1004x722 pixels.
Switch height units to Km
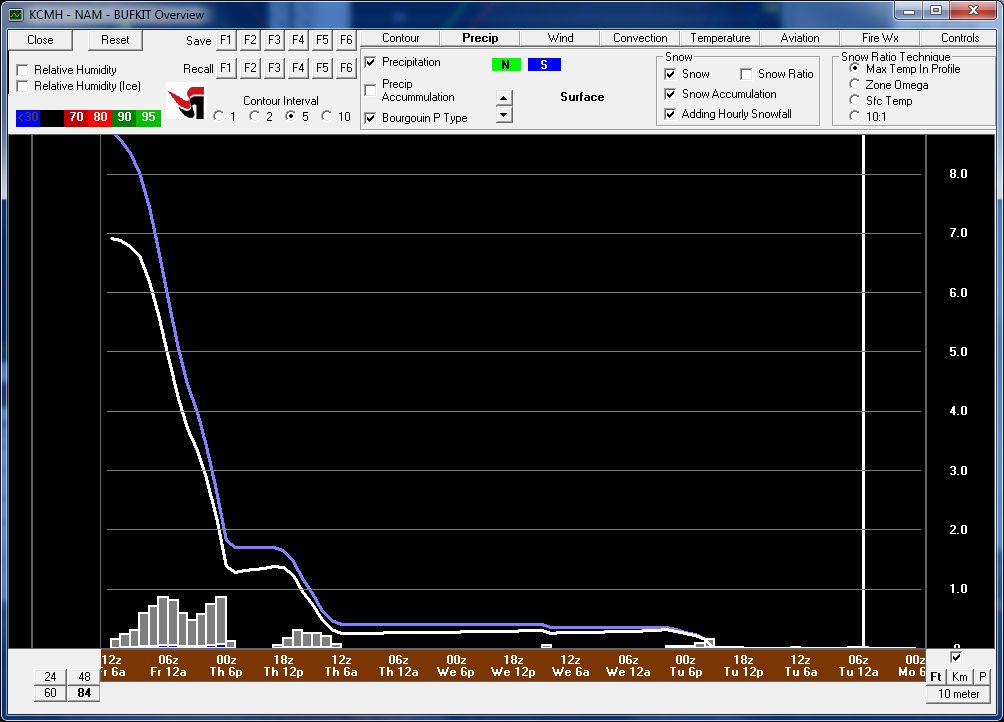tap(959, 677)
